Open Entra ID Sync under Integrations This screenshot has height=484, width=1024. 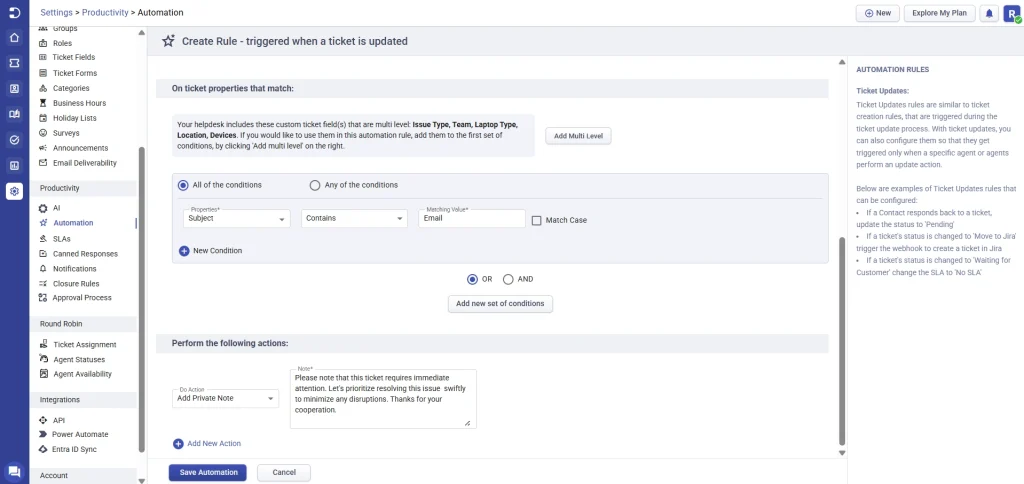click(74, 449)
